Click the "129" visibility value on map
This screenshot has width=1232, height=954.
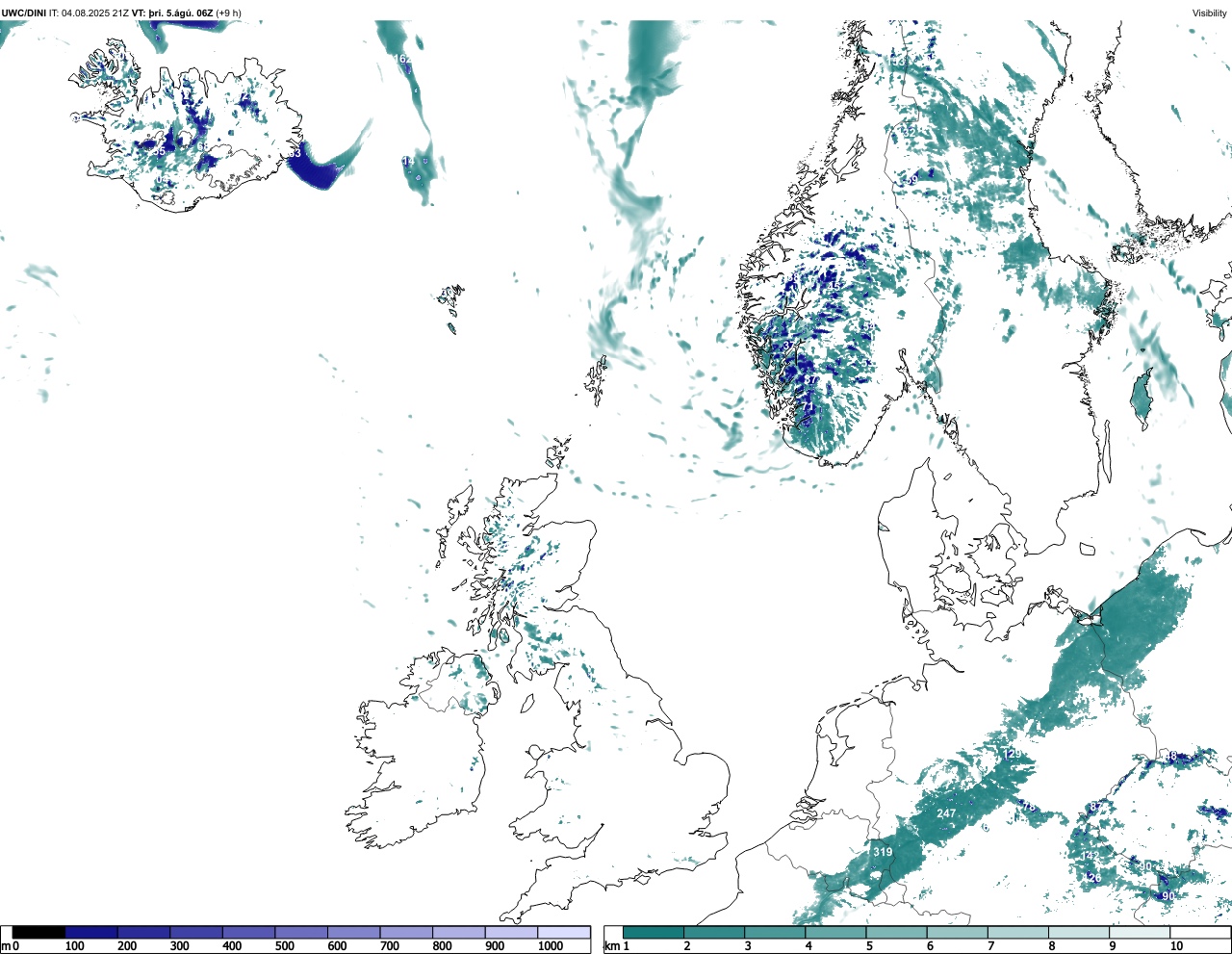point(1012,754)
